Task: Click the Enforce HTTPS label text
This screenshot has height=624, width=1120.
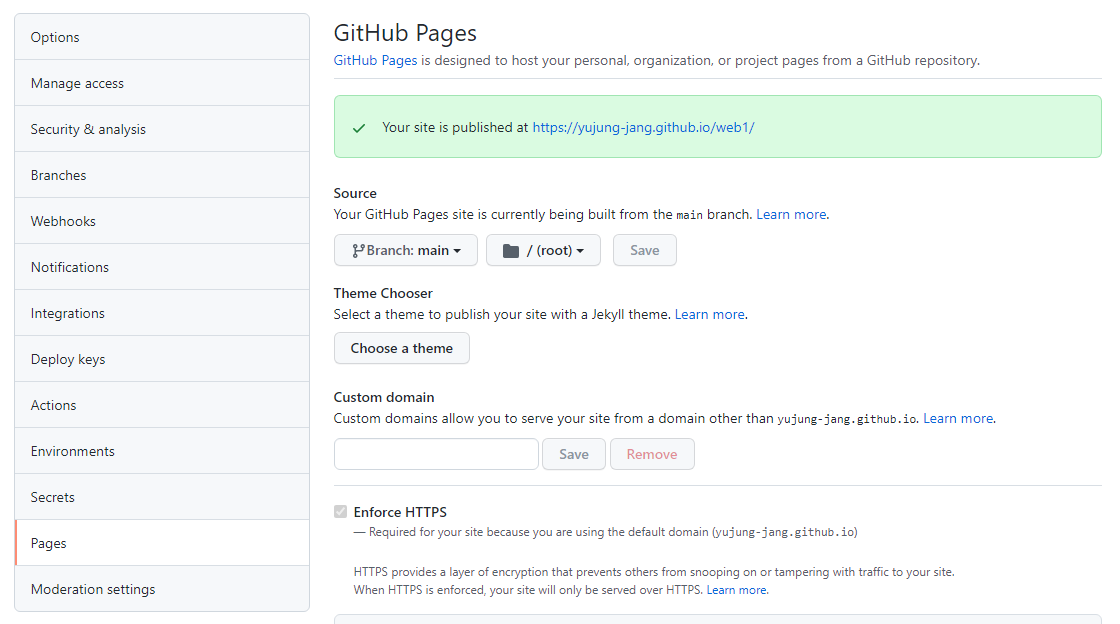Action: pyautogui.click(x=400, y=512)
